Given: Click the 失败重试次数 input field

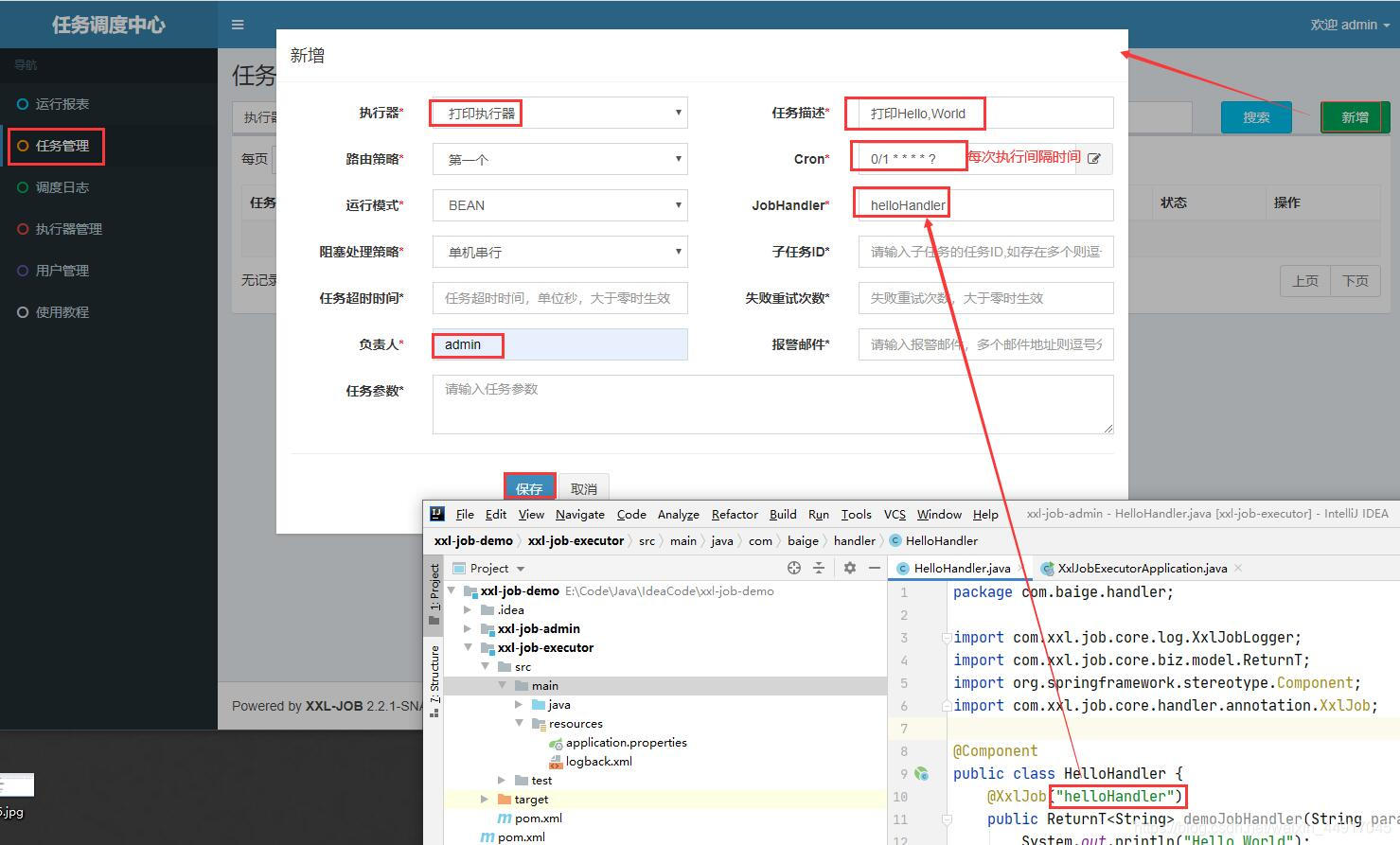Looking at the screenshot, I should [x=985, y=298].
